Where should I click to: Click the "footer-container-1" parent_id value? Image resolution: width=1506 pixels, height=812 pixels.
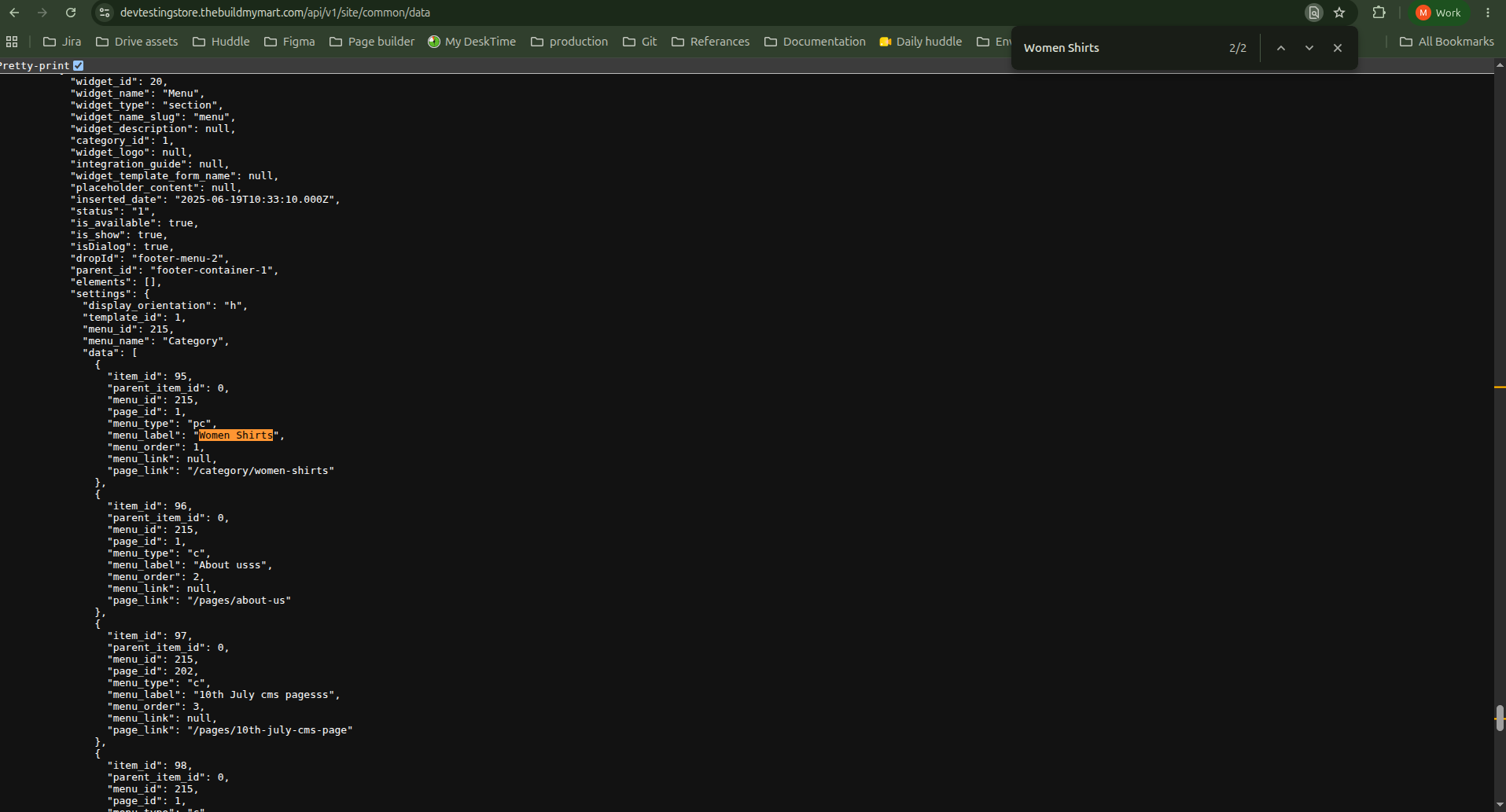(212, 270)
